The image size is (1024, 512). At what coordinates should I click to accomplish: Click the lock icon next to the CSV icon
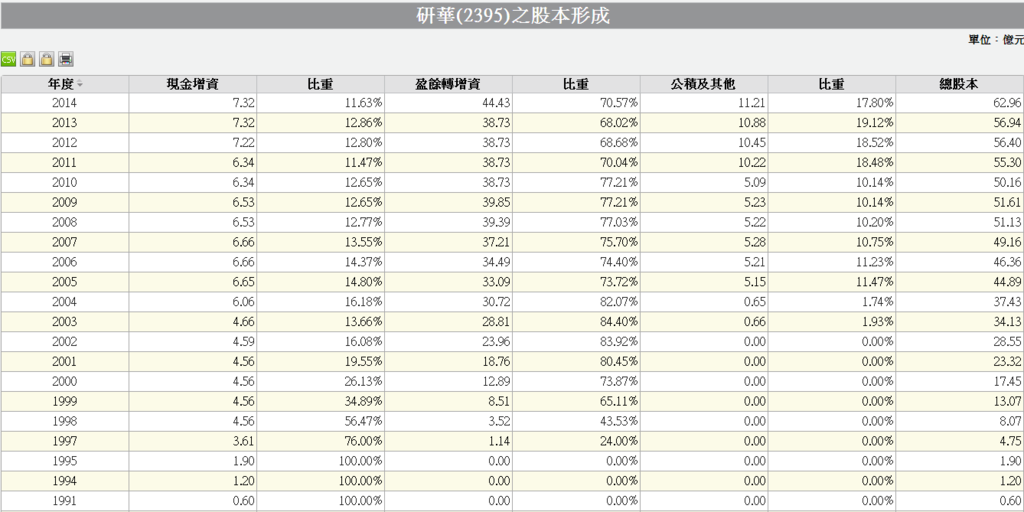click(27, 59)
